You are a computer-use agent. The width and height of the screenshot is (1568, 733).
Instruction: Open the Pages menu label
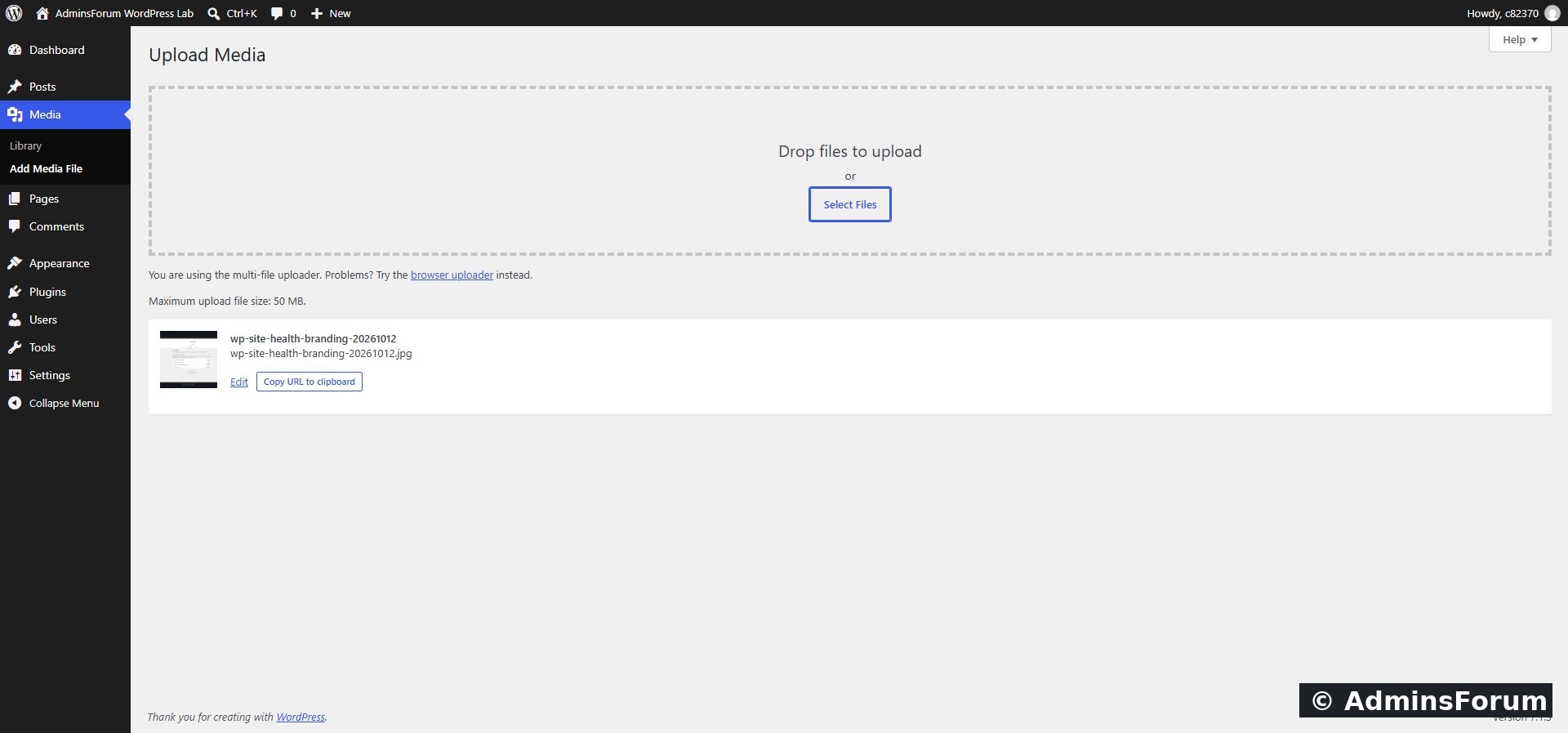(44, 199)
